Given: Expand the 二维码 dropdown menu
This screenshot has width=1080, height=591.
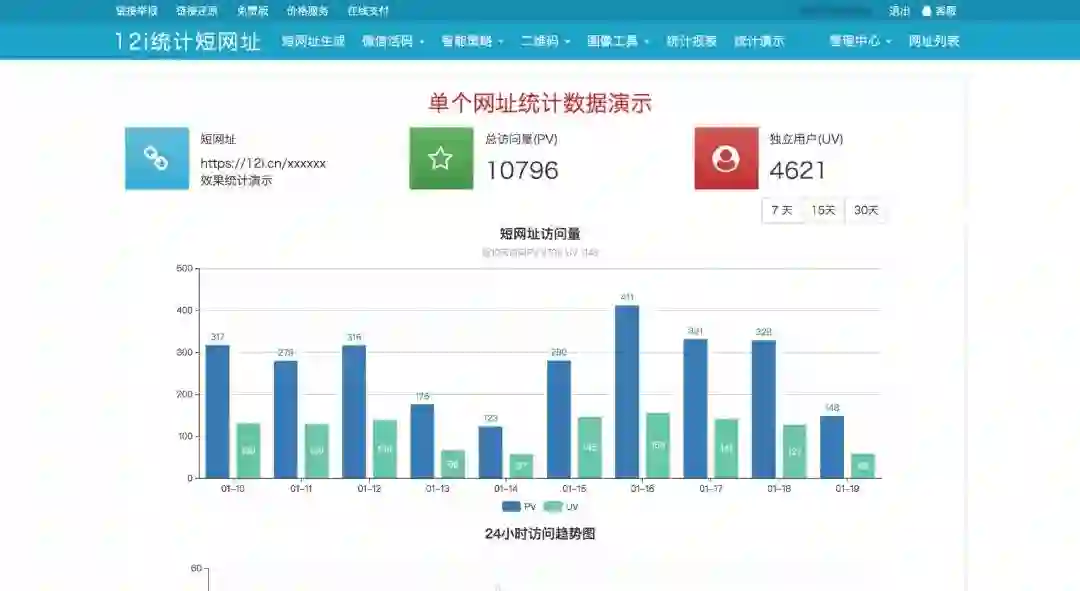Looking at the screenshot, I should (x=545, y=41).
